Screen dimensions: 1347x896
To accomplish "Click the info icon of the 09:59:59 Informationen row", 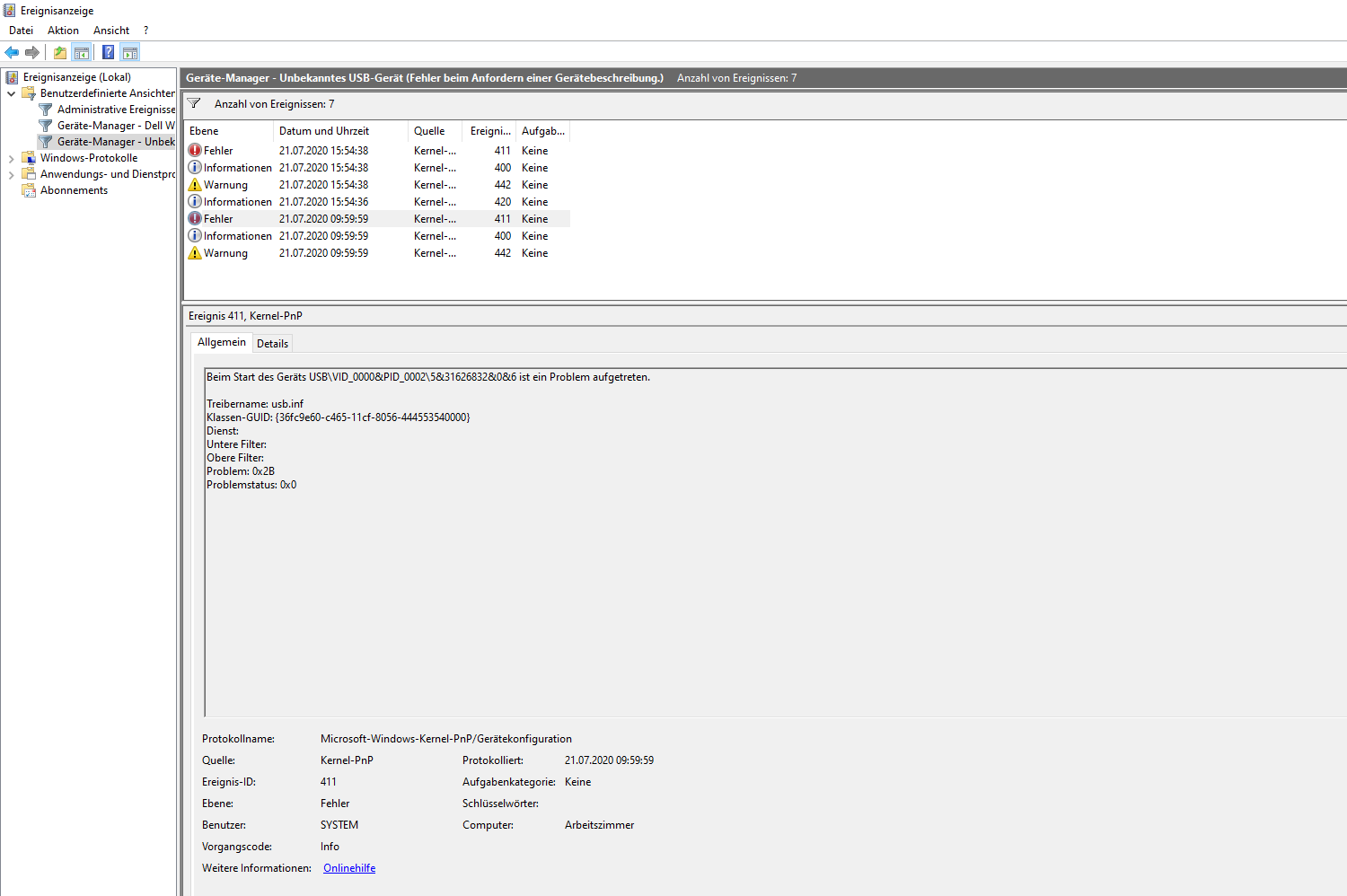I will (195, 235).
